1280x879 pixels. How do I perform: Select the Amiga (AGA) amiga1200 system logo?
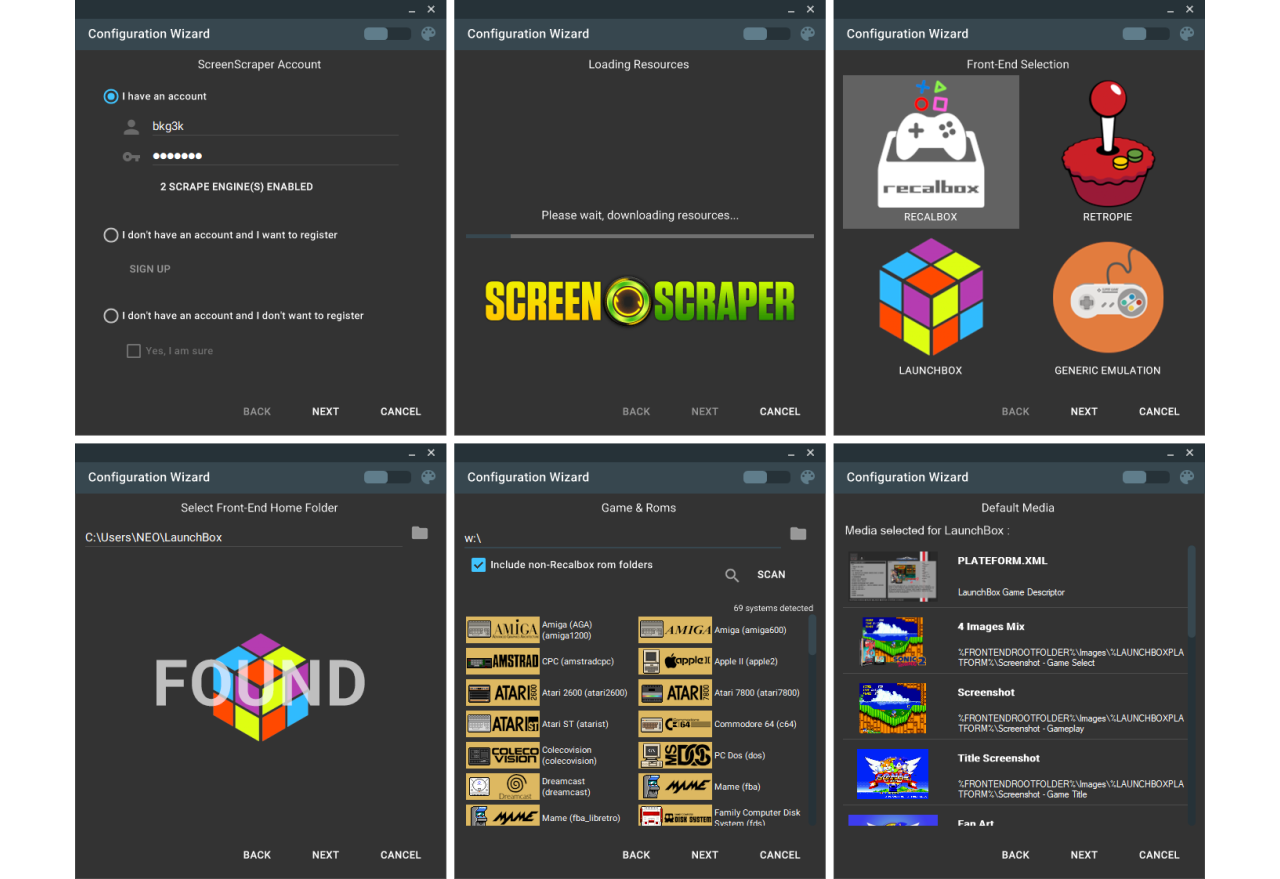pos(502,630)
